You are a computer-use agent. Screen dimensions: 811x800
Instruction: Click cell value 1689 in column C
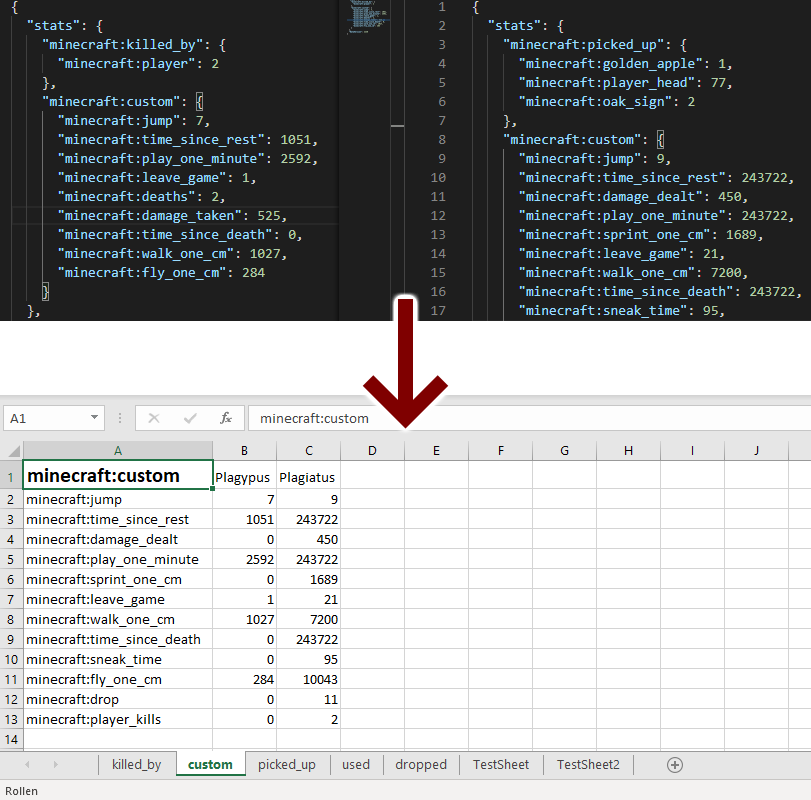tap(308, 579)
